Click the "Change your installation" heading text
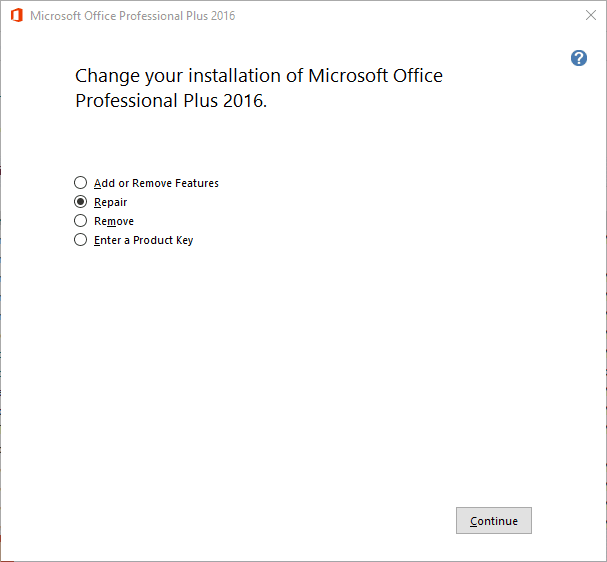 click(x=259, y=88)
